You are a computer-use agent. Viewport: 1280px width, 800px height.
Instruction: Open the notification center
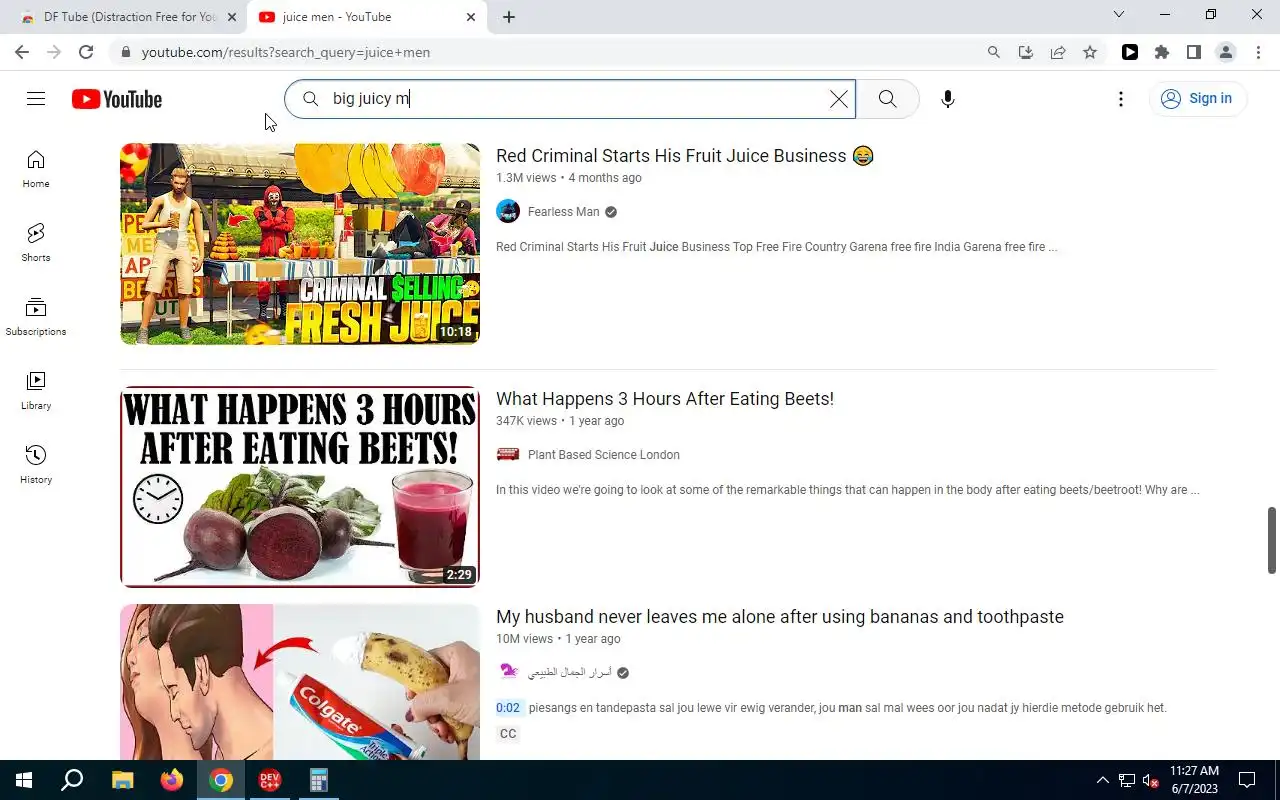pos(1247,780)
